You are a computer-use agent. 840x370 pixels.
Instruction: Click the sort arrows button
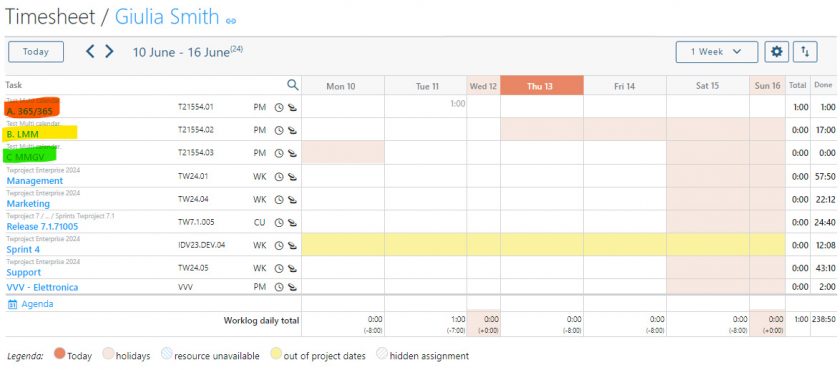point(805,52)
